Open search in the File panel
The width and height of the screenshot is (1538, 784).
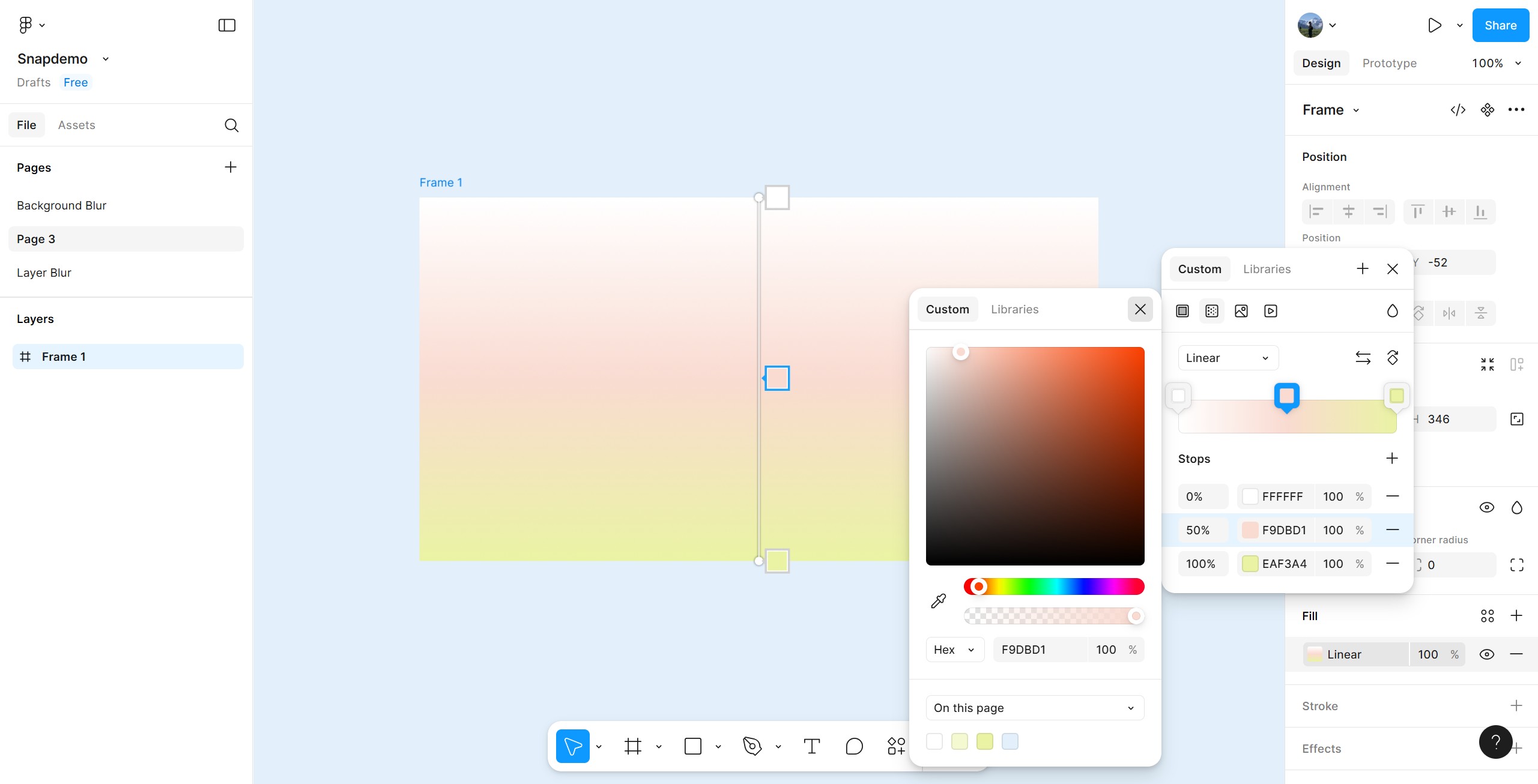click(x=231, y=125)
